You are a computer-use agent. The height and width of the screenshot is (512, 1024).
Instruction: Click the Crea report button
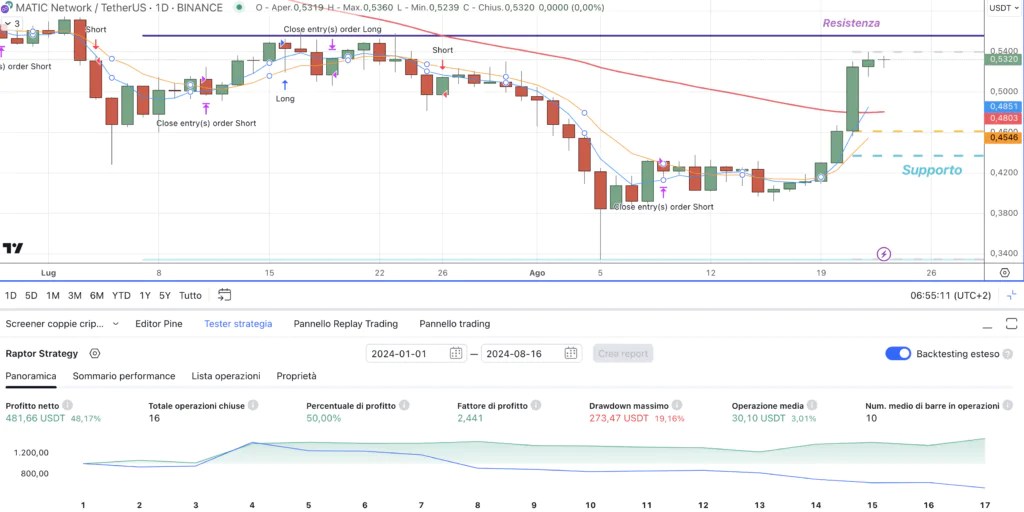click(623, 353)
